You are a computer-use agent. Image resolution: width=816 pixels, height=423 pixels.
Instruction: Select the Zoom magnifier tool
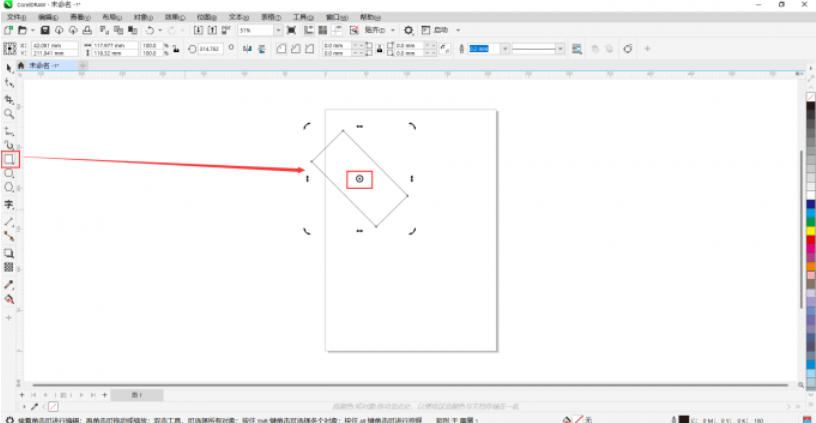[x=9, y=115]
